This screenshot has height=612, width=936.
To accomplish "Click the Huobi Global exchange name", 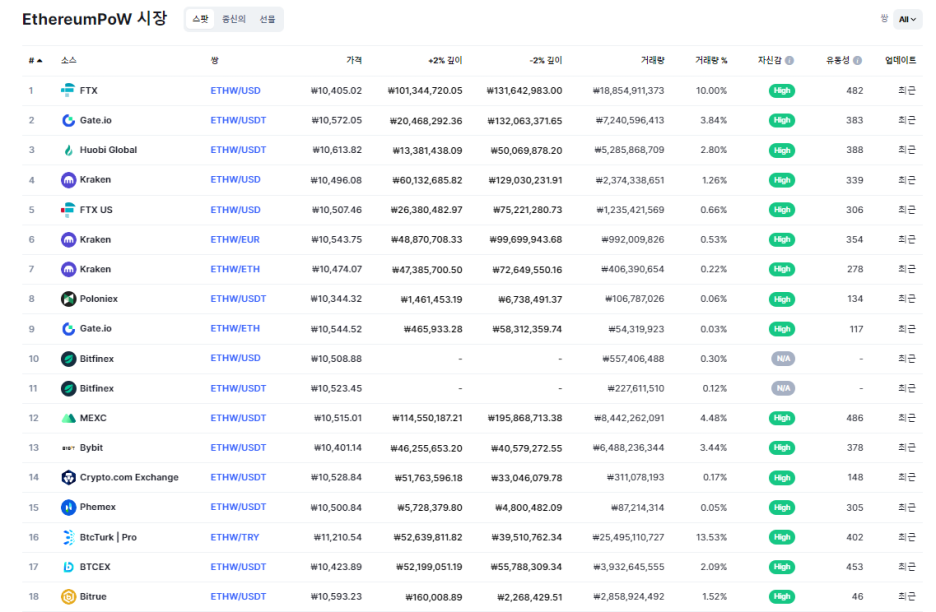I will click(x=108, y=150).
